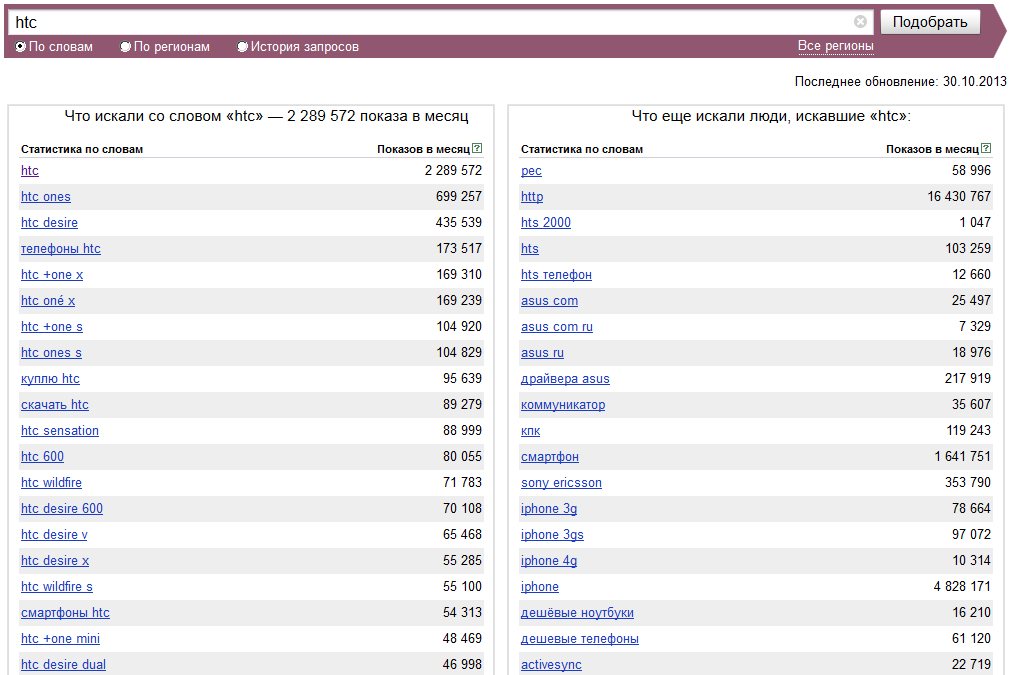Screen dimensions: 1012x675
Task: Open the 'htc ones' keyword link
Action: [x=46, y=197]
